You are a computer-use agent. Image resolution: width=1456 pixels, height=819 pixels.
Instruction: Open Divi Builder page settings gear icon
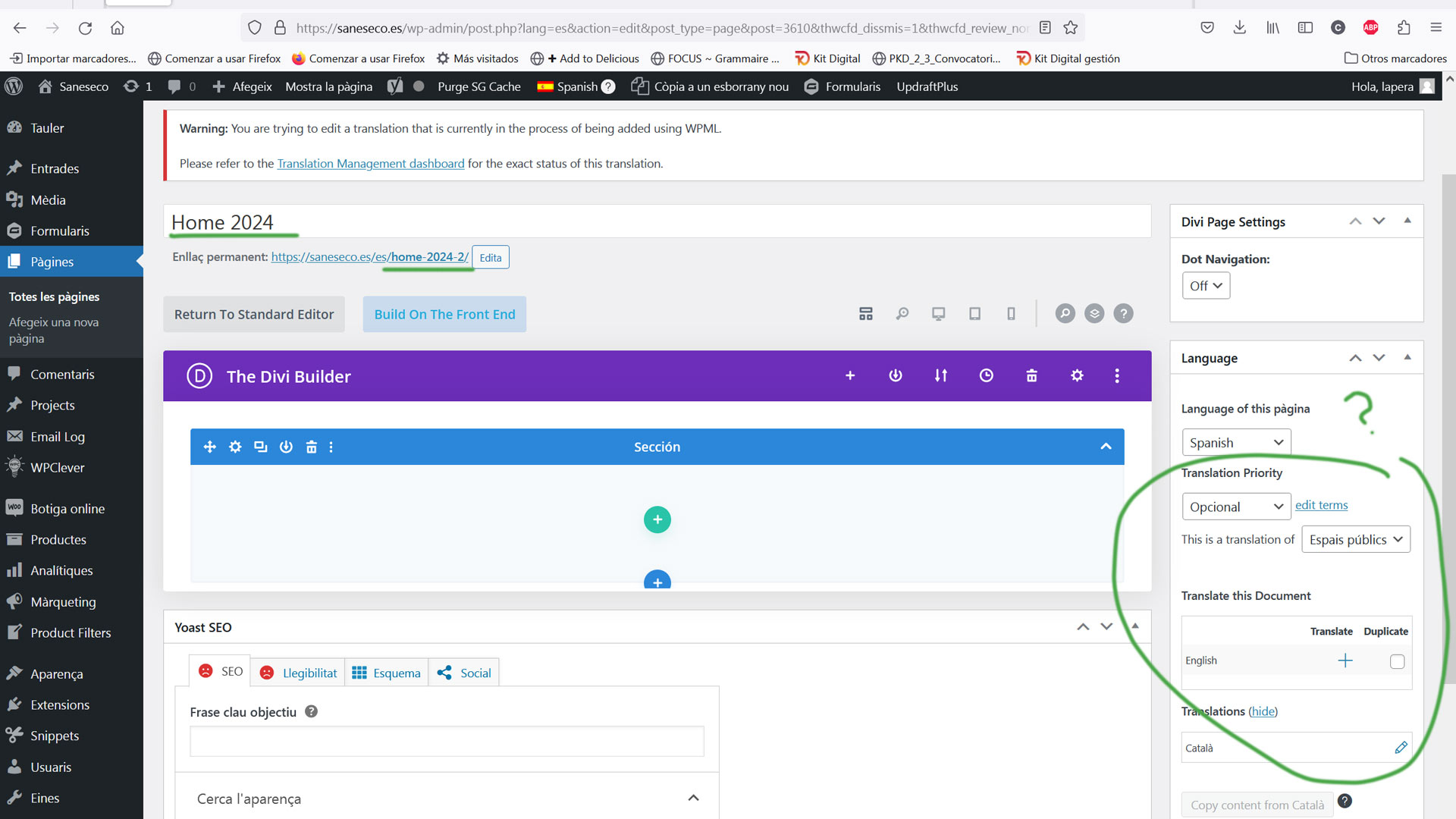click(1077, 375)
